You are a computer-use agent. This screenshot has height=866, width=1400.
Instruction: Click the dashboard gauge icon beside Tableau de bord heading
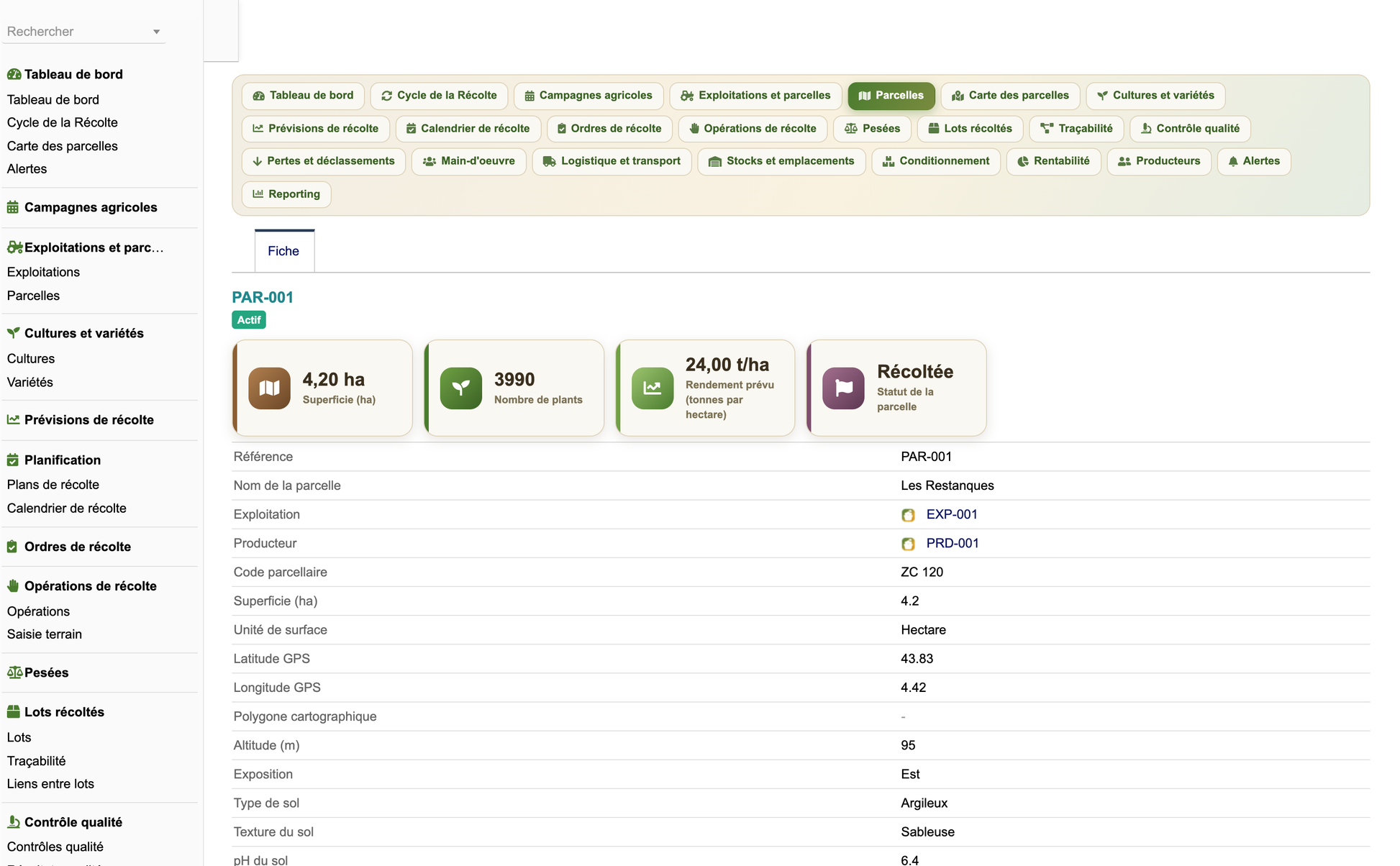pyautogui.click(x=14, y=74)
